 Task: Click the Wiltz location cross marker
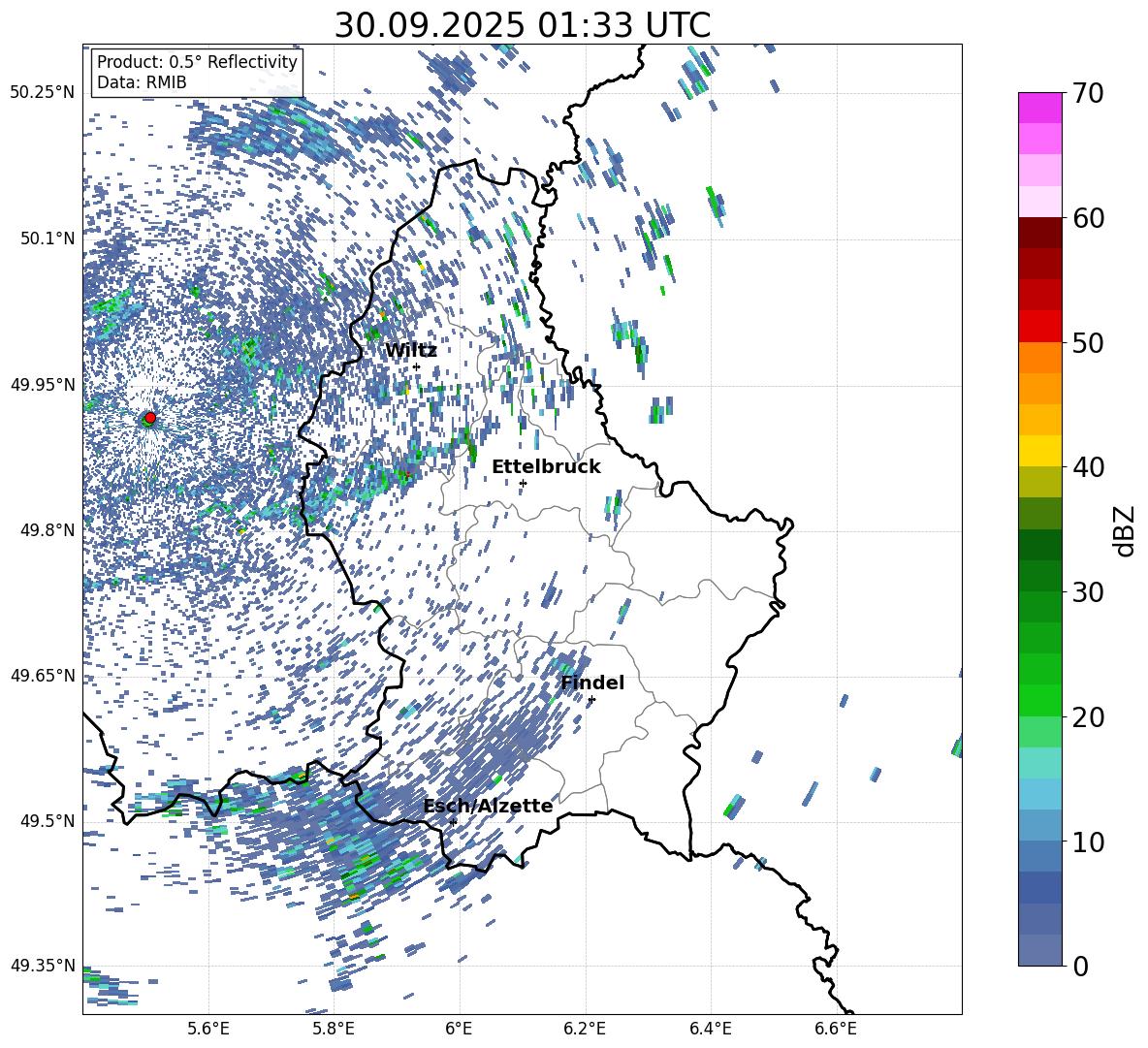click(x=417, y=366)
